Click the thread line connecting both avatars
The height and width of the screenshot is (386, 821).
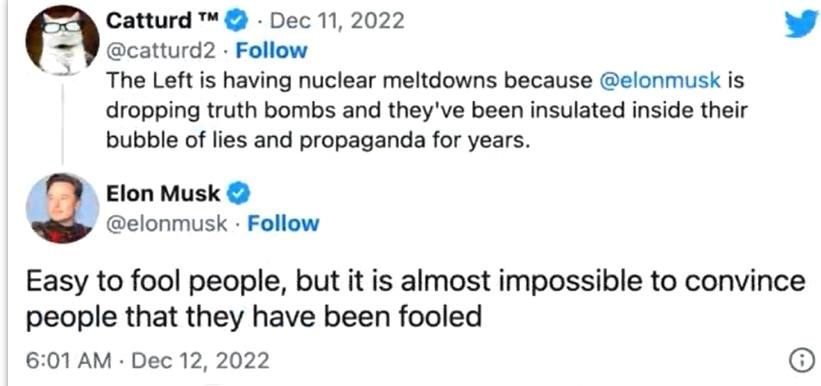click(x=63, y=124)
